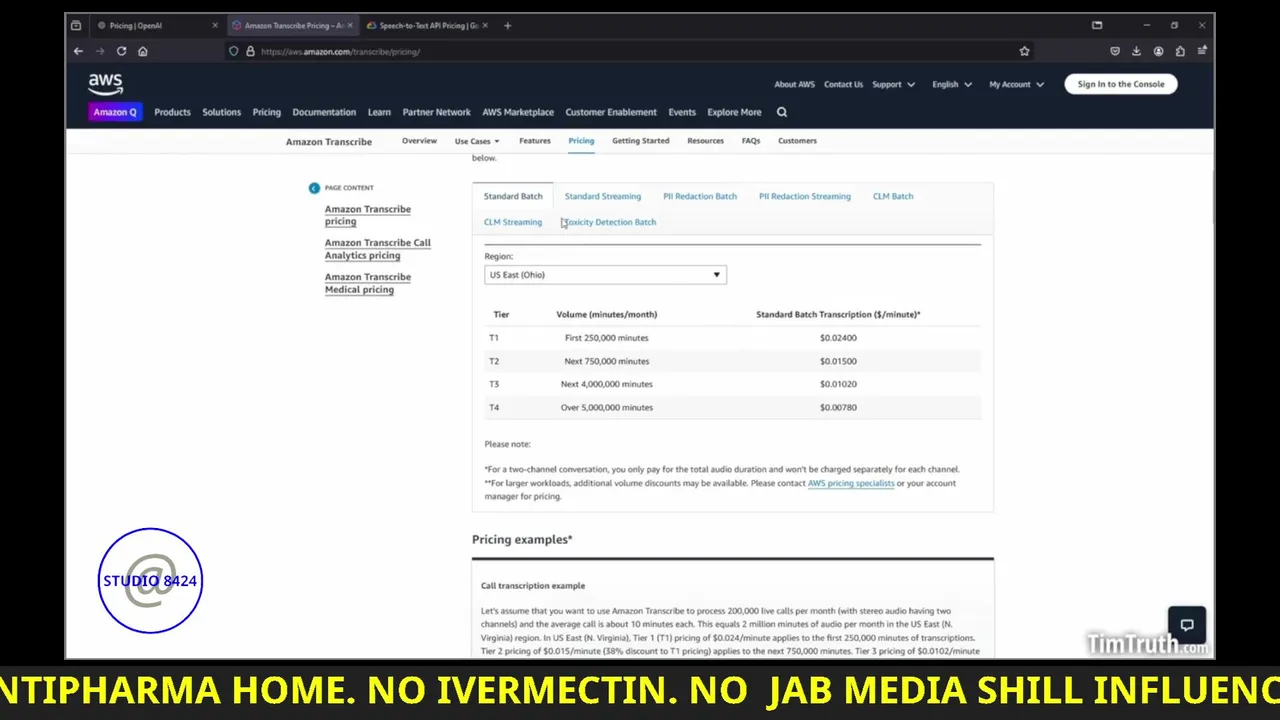The height and width of the screenshot is (720, 1280).
Task: Open the Solutions menu
Action: [x=221, y=112]
